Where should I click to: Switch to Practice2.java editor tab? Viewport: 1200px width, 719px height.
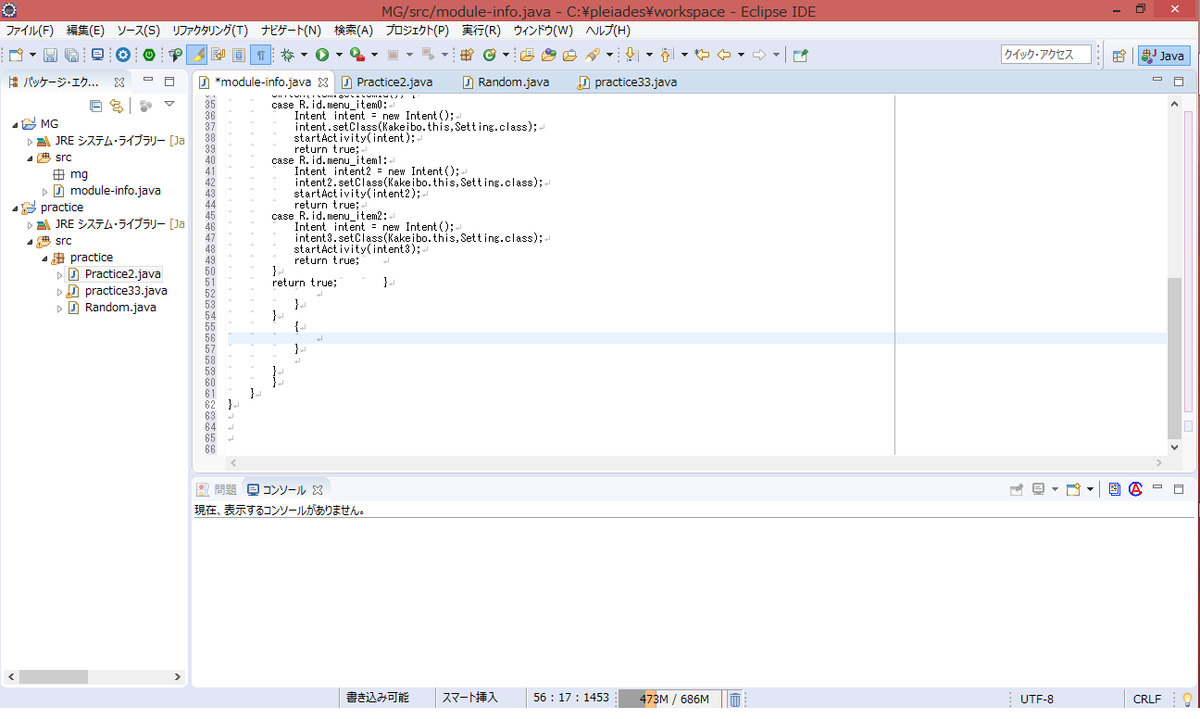386,82
